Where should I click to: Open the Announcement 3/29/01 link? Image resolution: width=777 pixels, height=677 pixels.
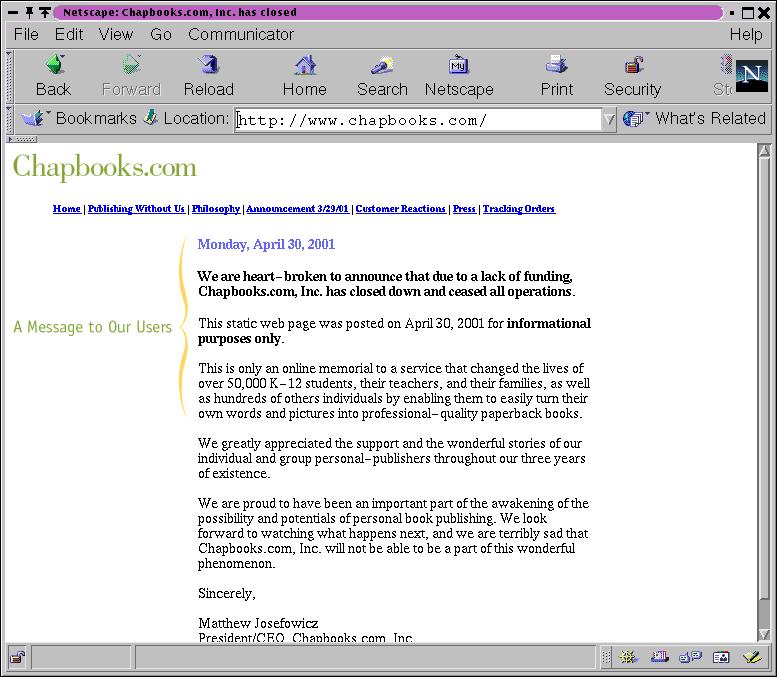[x=297, y=209]
